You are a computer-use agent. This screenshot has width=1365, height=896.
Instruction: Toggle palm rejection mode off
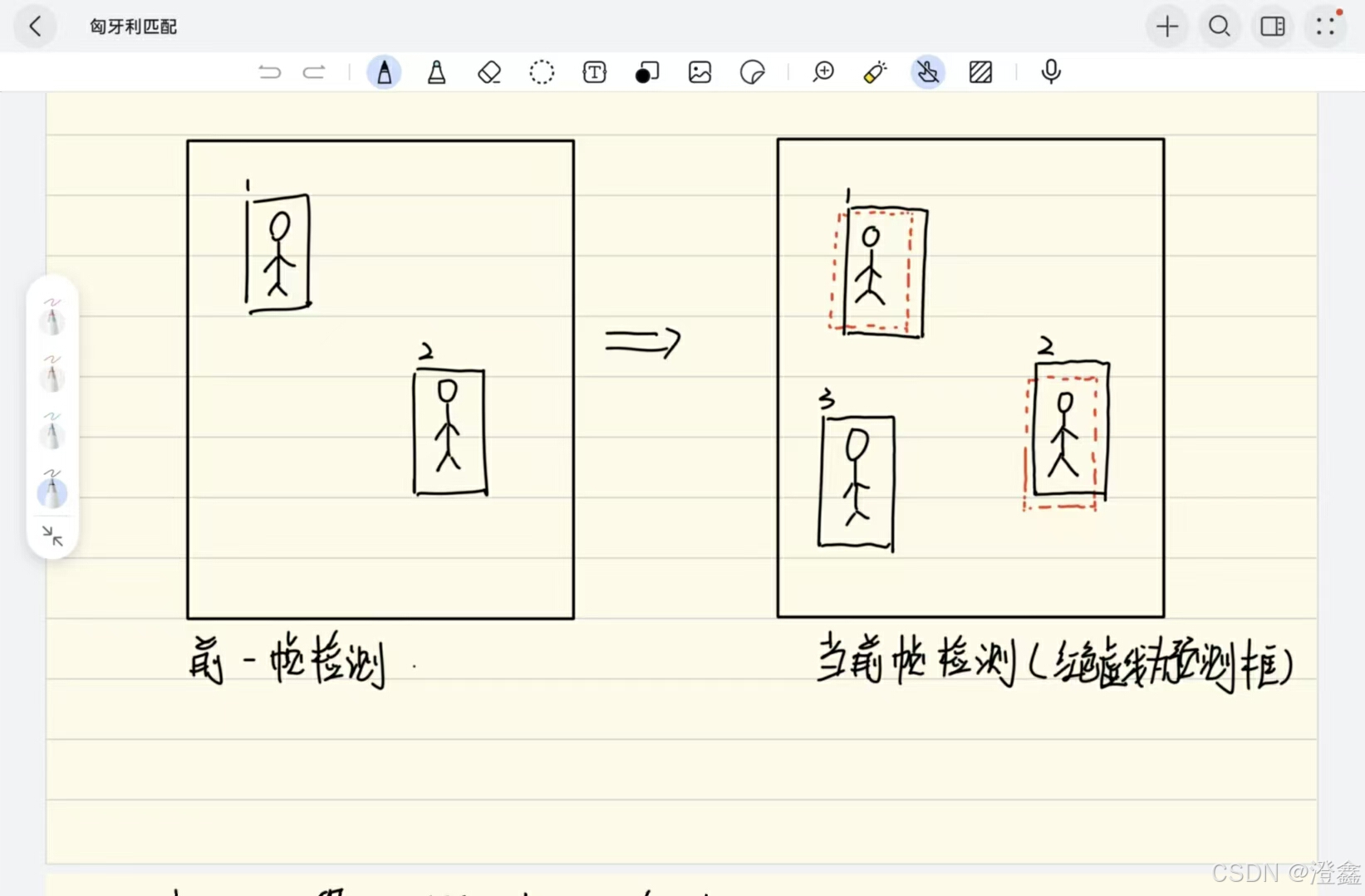pos(929,72)
